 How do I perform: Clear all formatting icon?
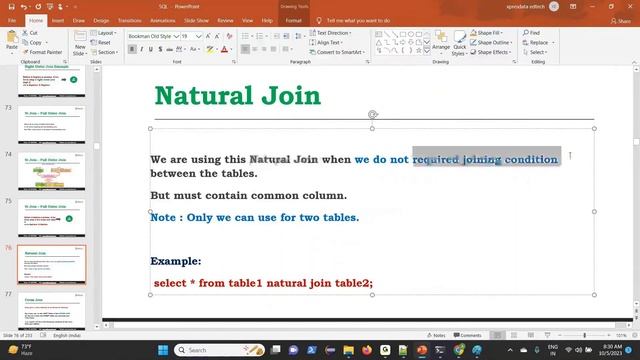click(x=229, y=36)
